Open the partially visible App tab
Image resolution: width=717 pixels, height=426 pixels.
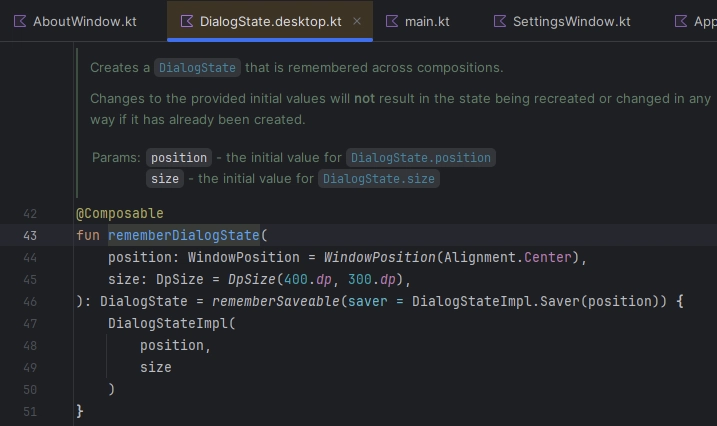tap(695, 21)
